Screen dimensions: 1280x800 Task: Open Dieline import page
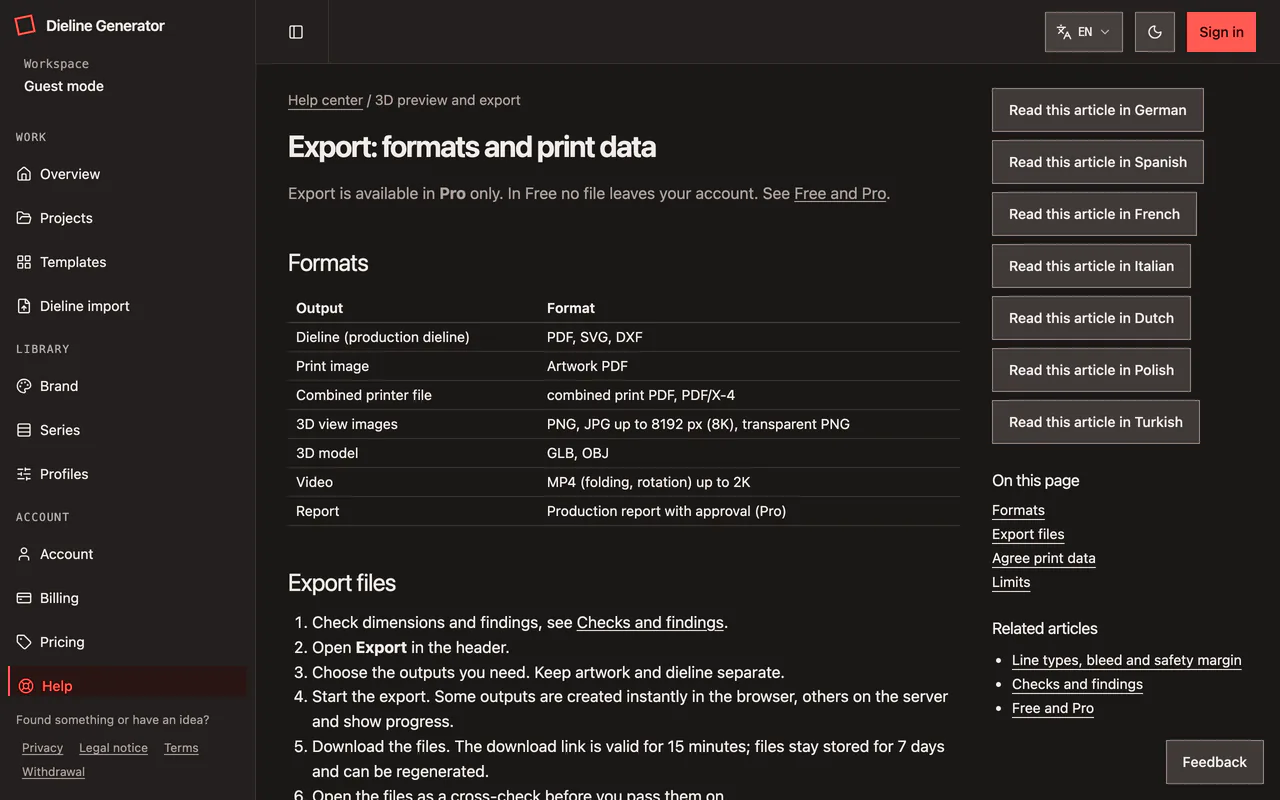pos(127,306)
